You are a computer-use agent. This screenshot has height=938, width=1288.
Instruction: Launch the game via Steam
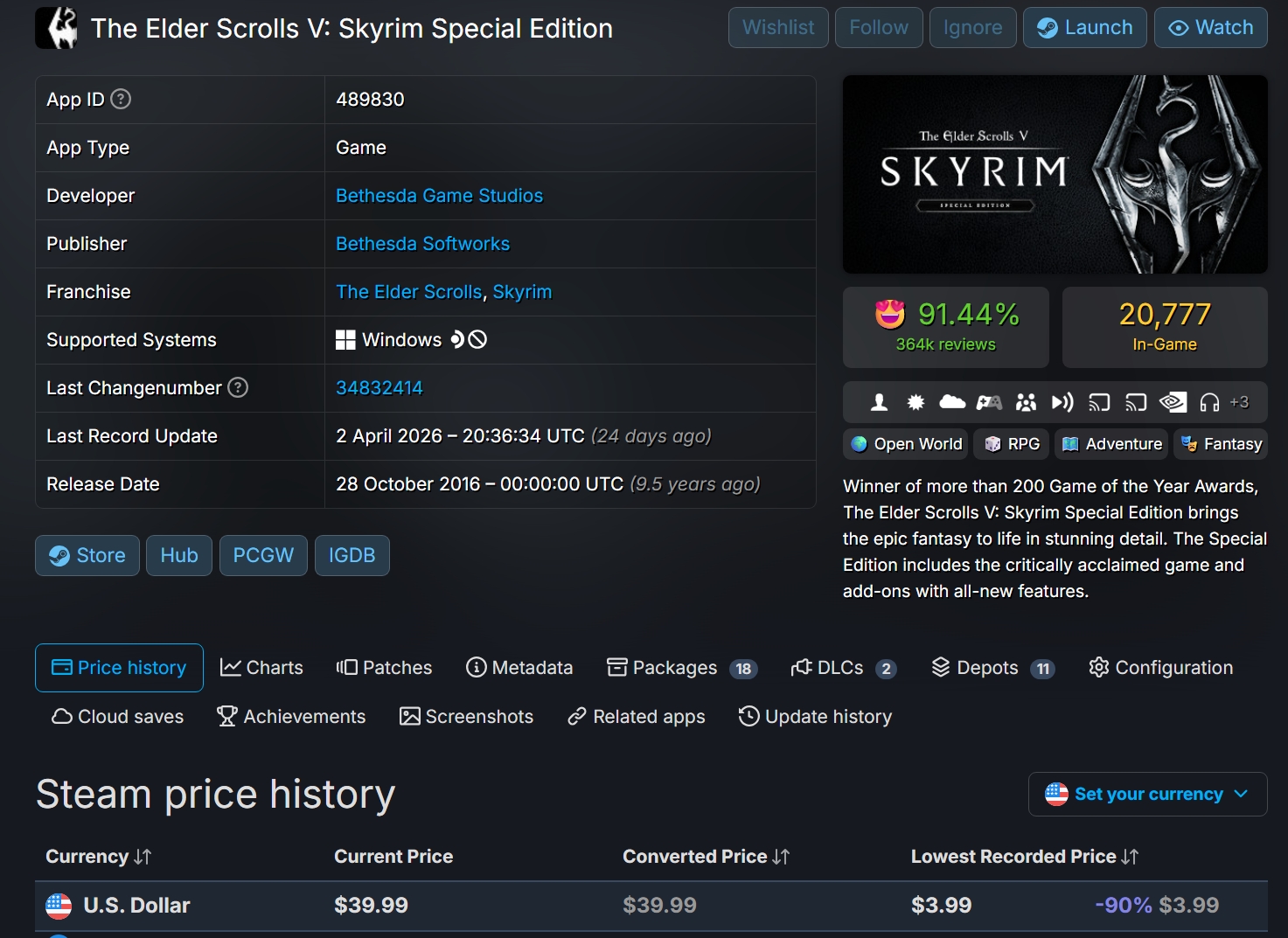[1085, 28]
